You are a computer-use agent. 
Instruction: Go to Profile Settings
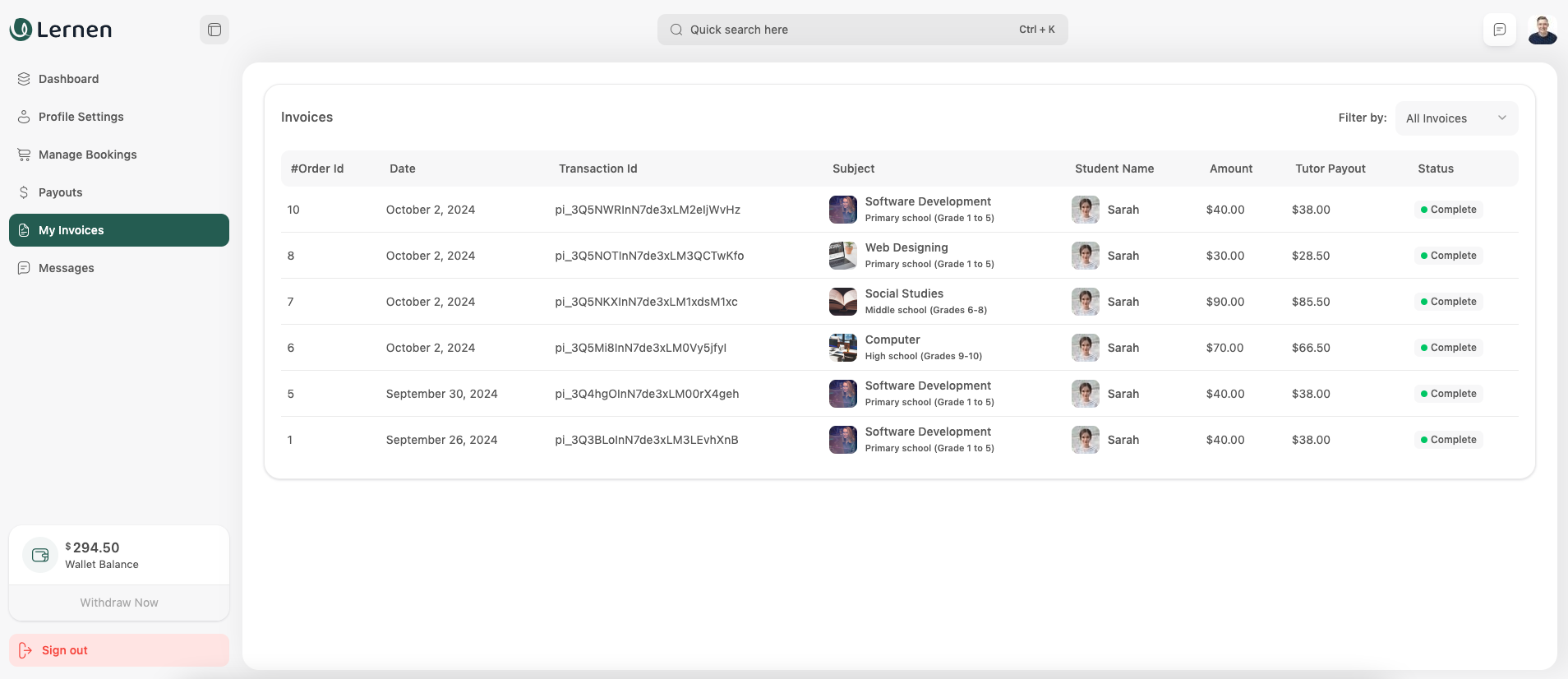(81, 117)
